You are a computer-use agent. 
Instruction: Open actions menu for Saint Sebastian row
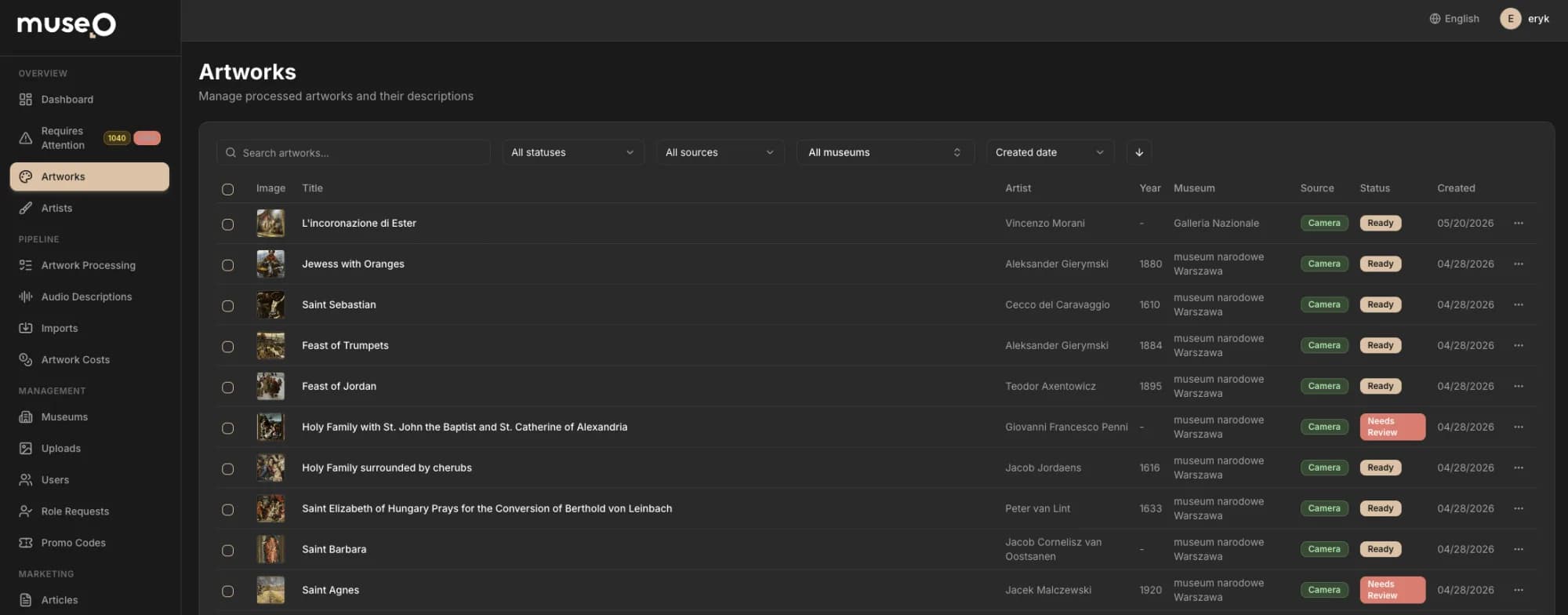1519,305
